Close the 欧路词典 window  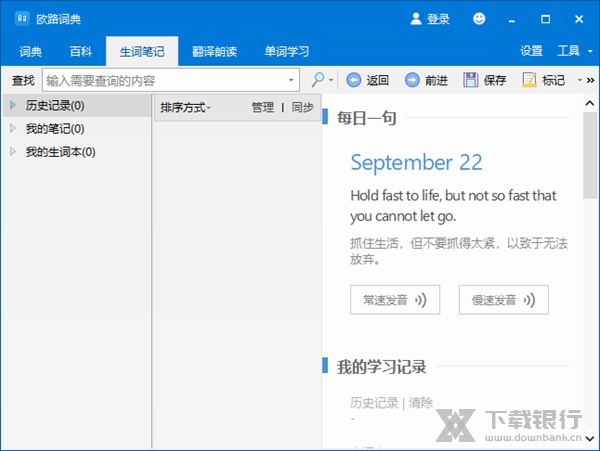pos(579,19)
